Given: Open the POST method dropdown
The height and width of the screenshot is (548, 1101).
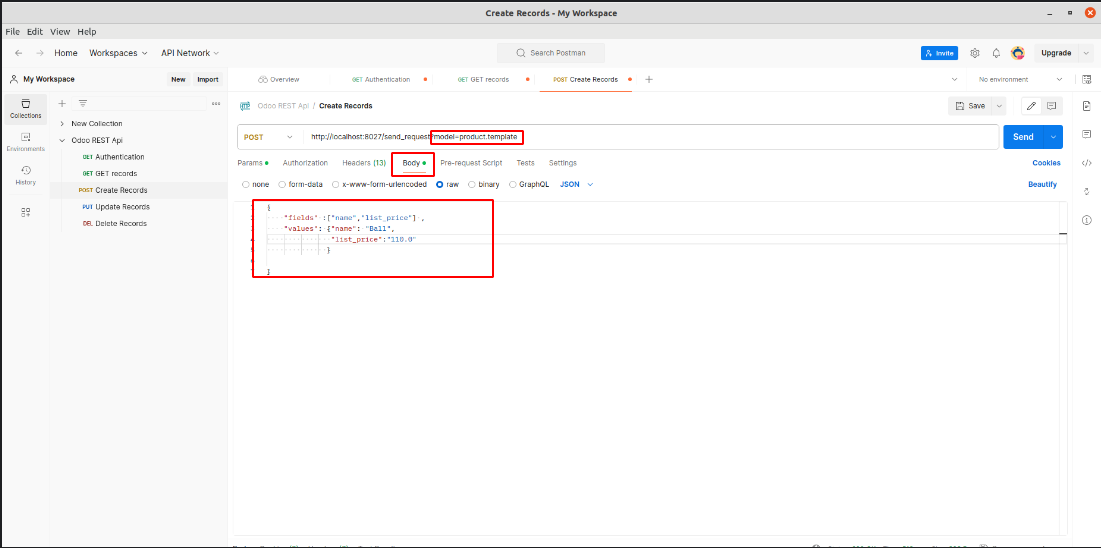Looking at the screenshot, I should 269,137.
